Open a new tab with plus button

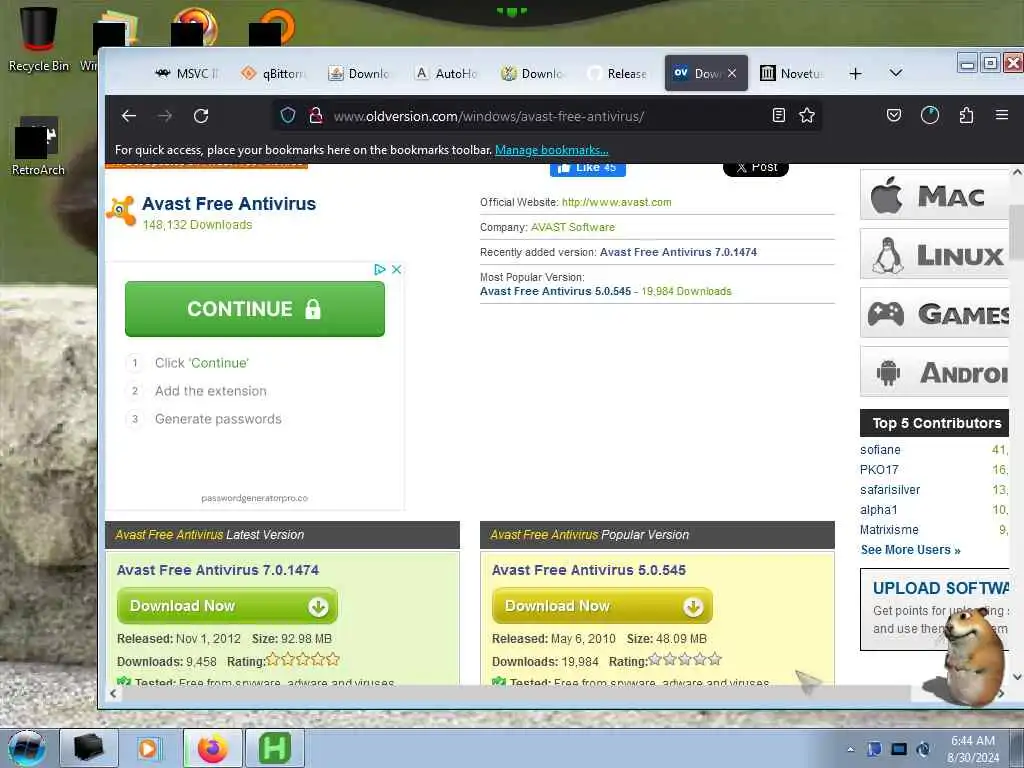(856, 74)
